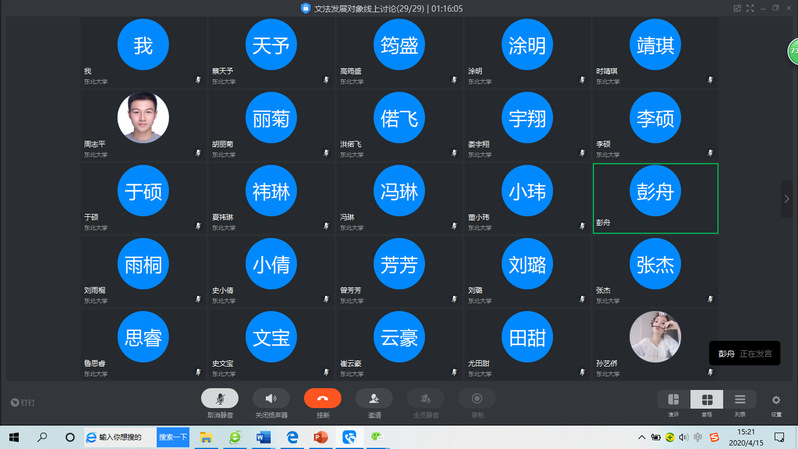Enter fullscreen mode from title bar
This screenshot has height=449, width=798.
(750, 8)
